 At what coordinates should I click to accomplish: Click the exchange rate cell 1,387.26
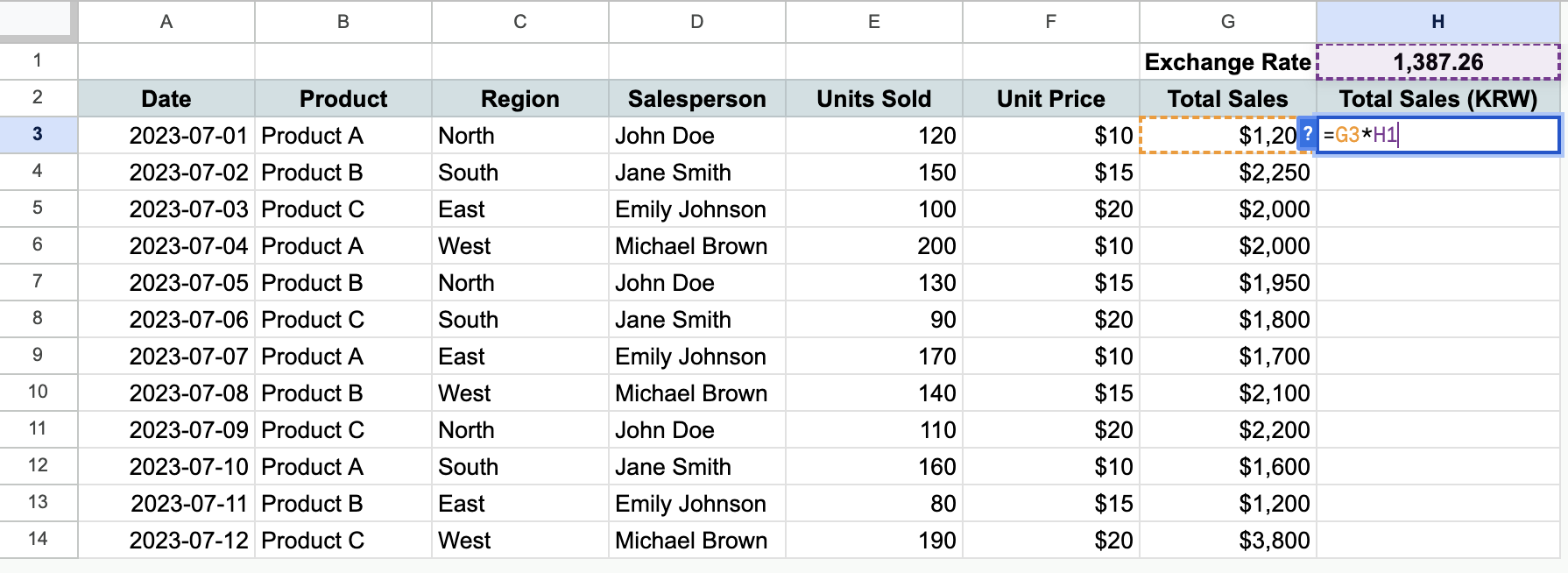[1438, 62]
